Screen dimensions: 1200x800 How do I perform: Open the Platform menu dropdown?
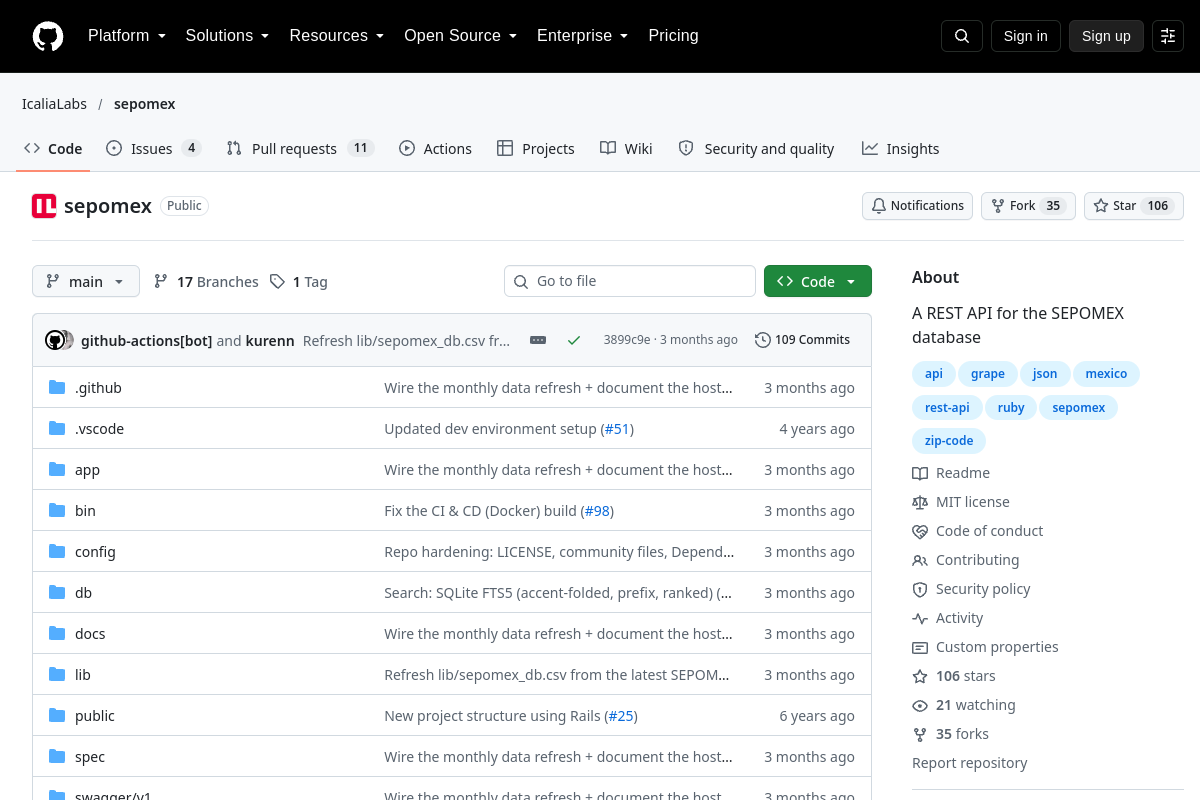tap(126, 36)
